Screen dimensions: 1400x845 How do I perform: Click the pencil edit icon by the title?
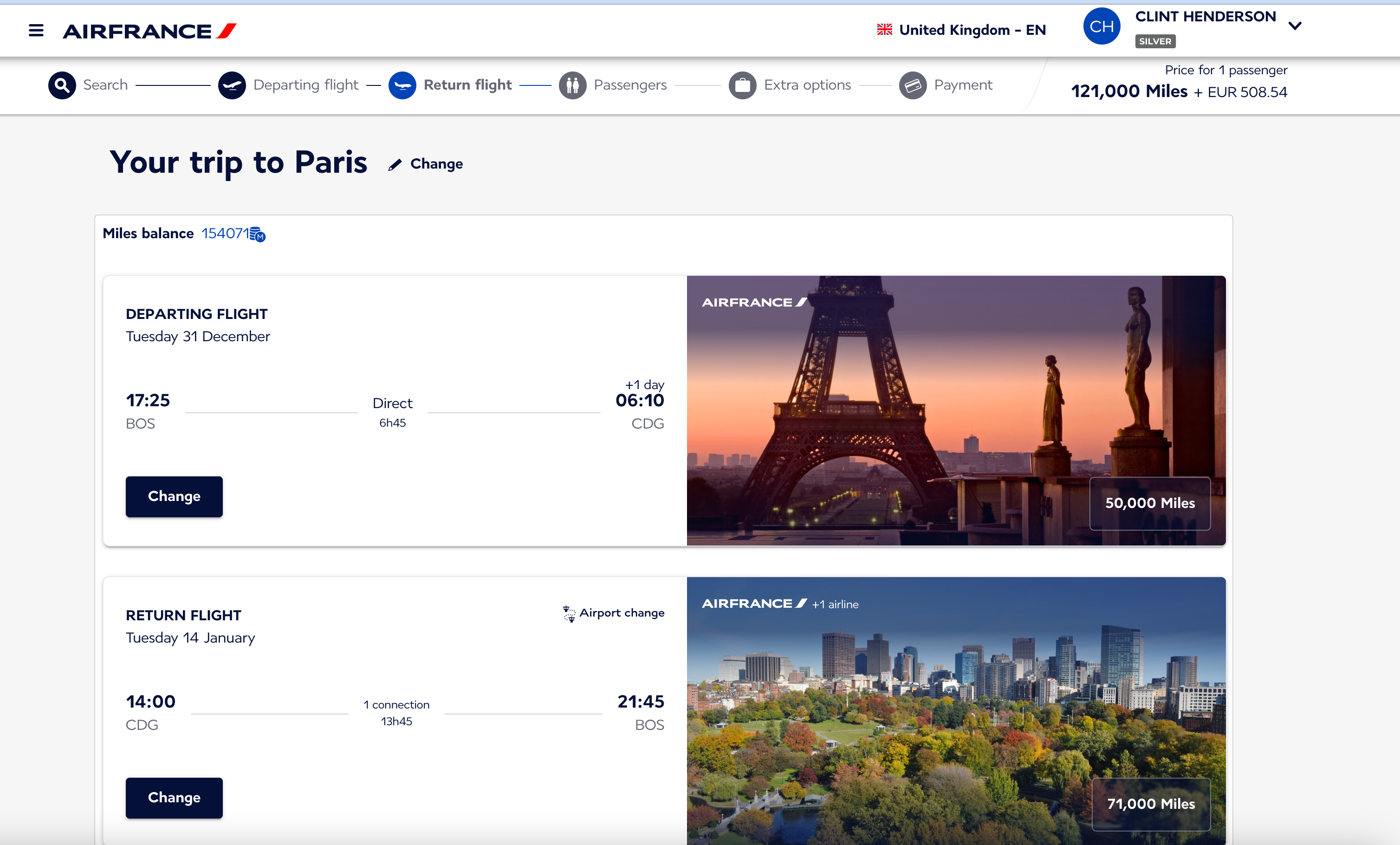395,165
